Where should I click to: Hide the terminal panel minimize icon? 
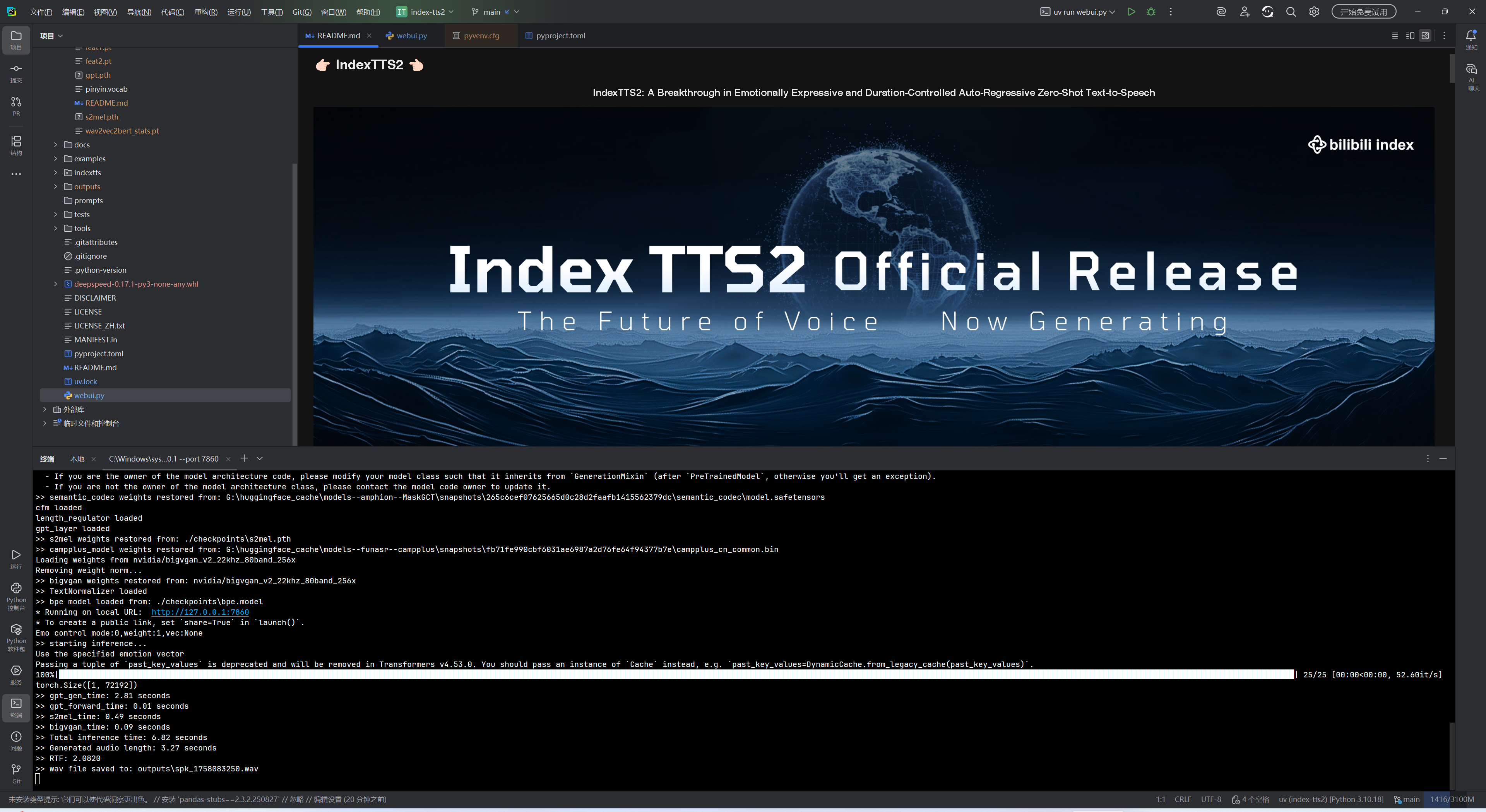pyautogui.click(x=1443, y=458)
